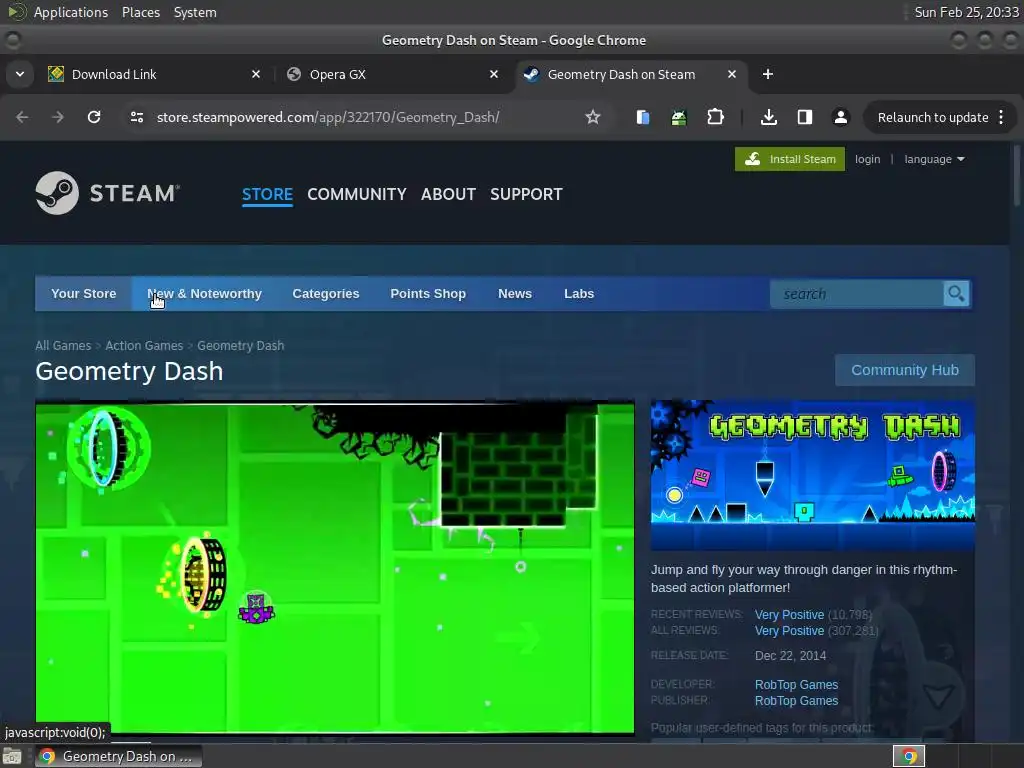Select the Geometry Dash taskbar window button
Viewport: 1024px width, 768px height.
click(x=118, y=756)
